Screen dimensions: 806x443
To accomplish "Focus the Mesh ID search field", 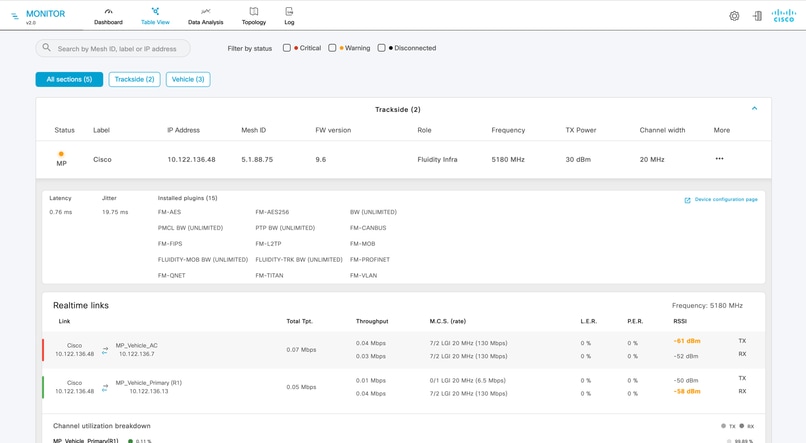I will pos(113,48).
